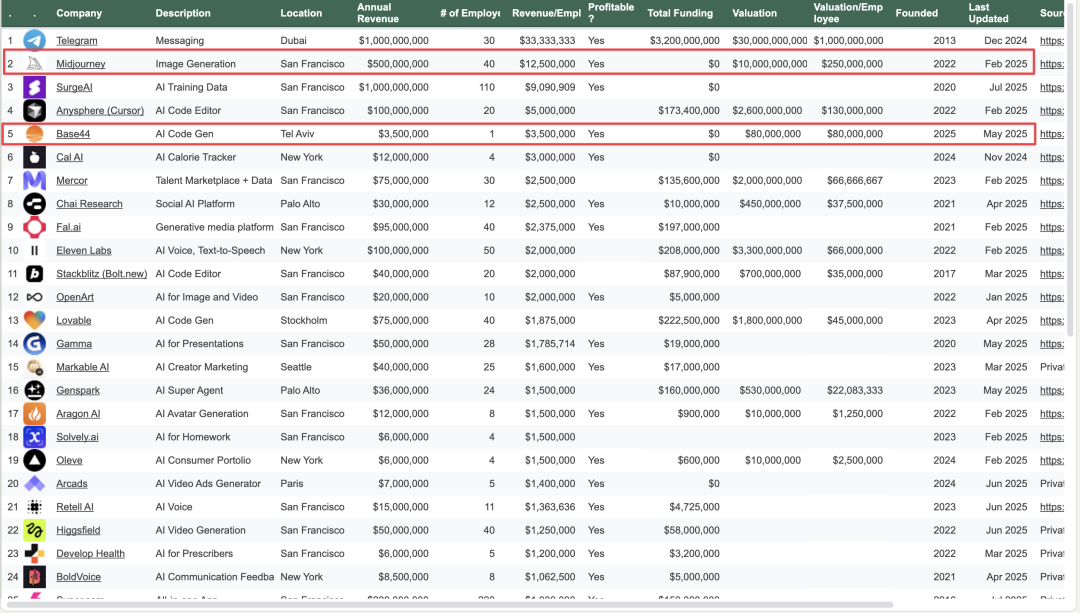1080x613 pixels.
Task: Visit the Base44 company link
Action: [73, 134]
